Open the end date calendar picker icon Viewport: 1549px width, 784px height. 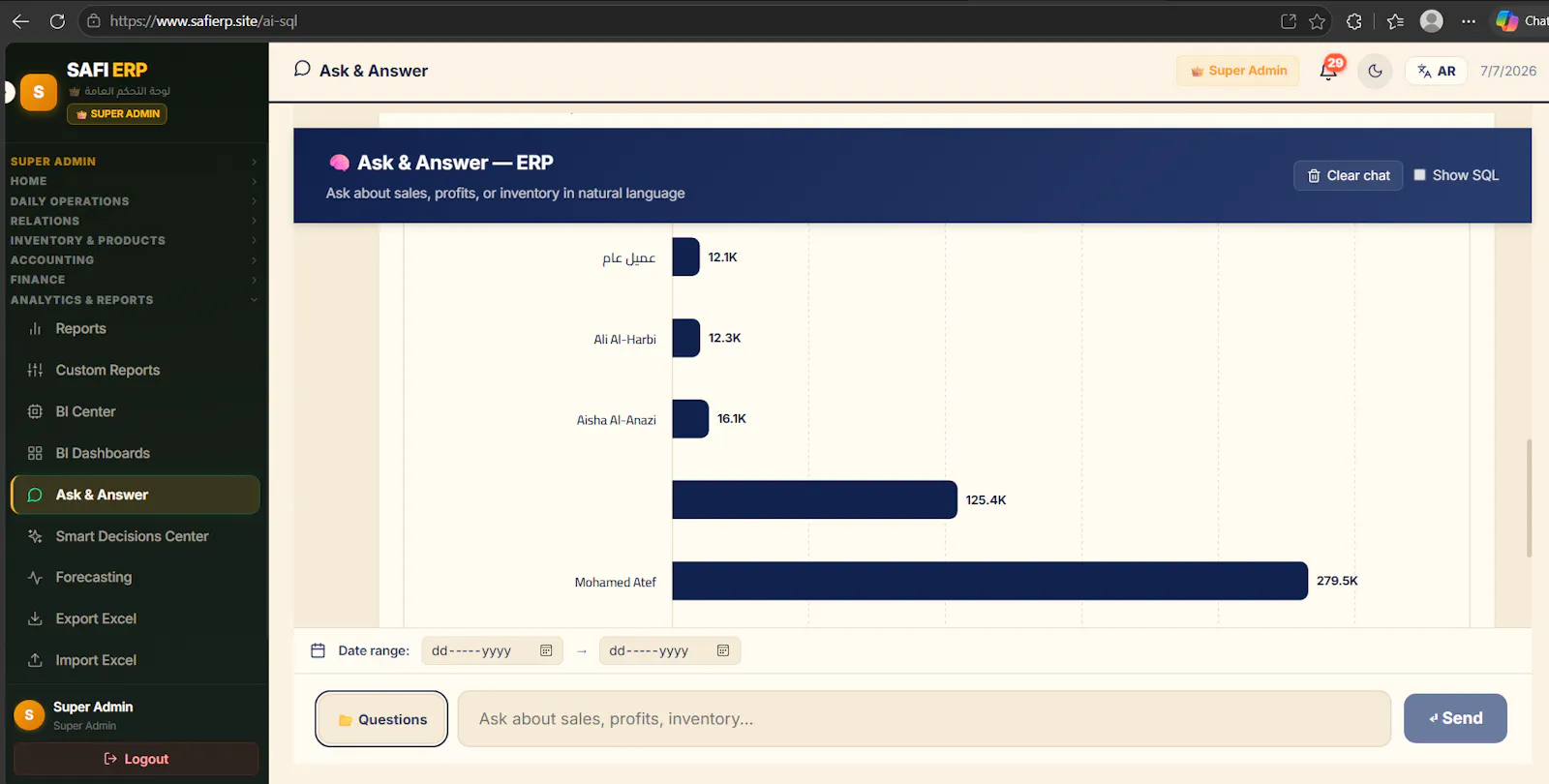coord(723,650)
